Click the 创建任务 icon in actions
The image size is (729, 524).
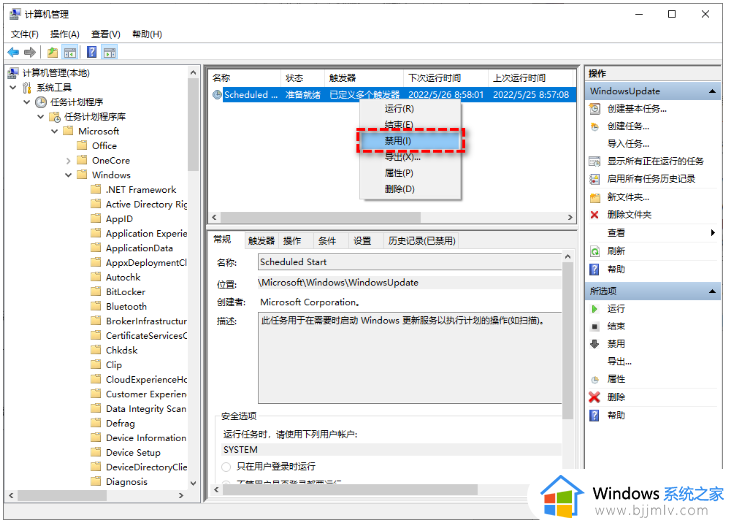click(x=595, y=126)
